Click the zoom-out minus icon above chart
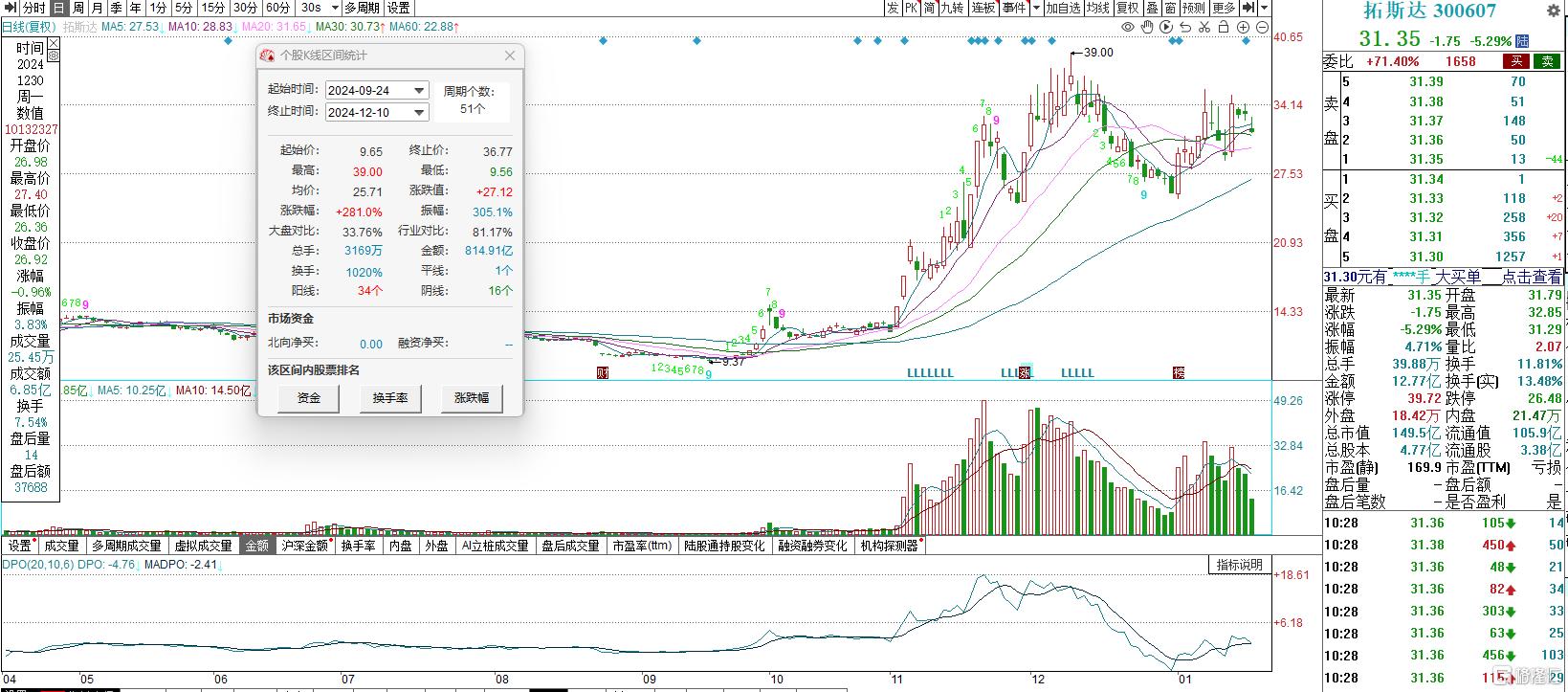The width and height of the screenshot is (1568, 692). (1264, 27)
